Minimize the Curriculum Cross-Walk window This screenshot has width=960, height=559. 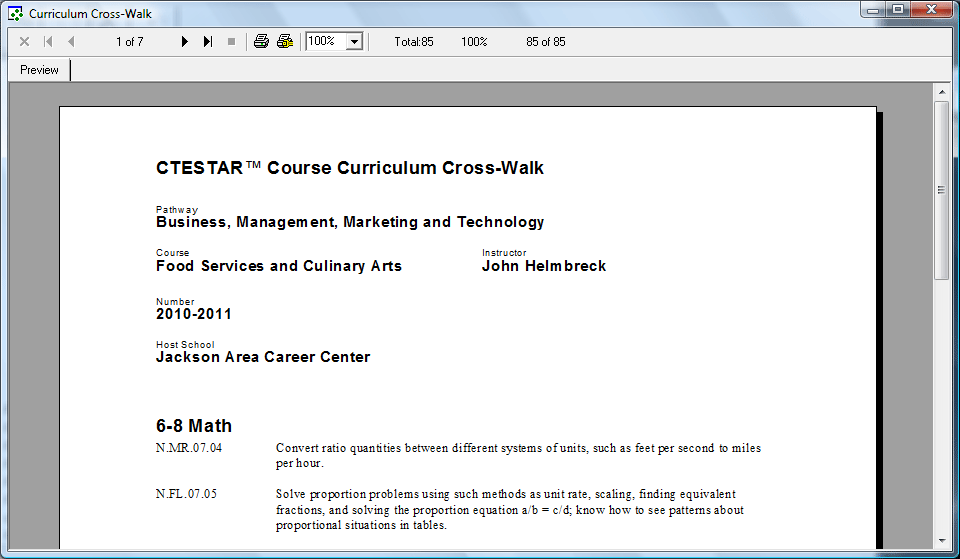click(874, 10)
